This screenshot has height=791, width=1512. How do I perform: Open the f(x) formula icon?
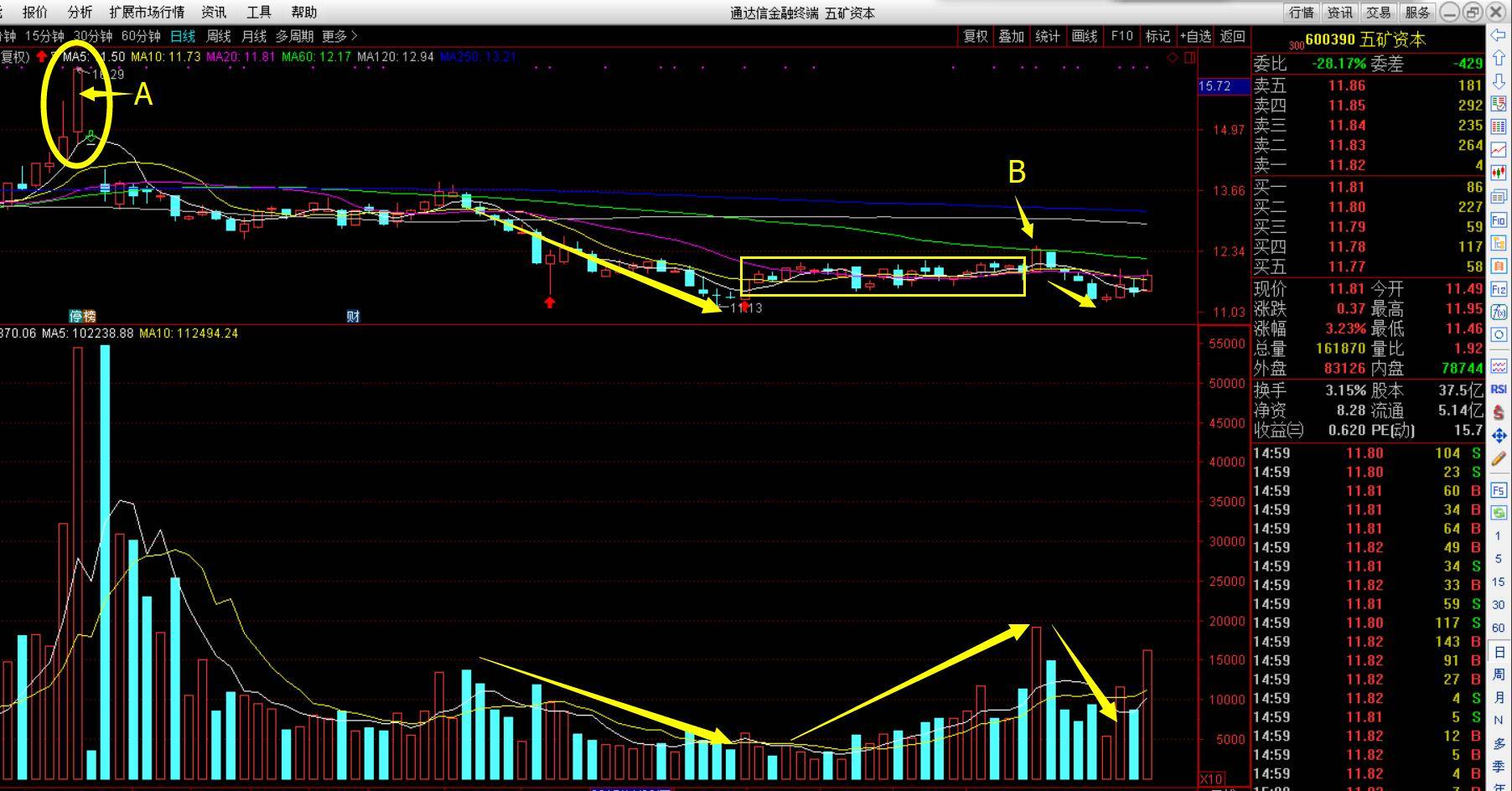(1498, 312)
